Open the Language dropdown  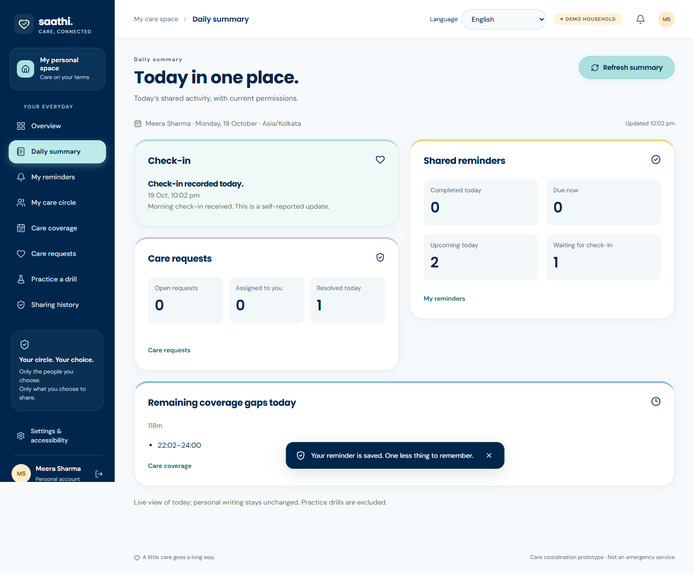[504, 19]
